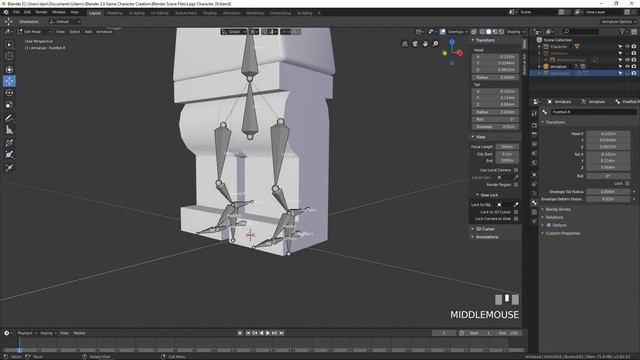Image resolution: width=640 pixels, height=360 pixels.
Task: Switch to wireframe viewport shading mode
Action: (482, 31)
